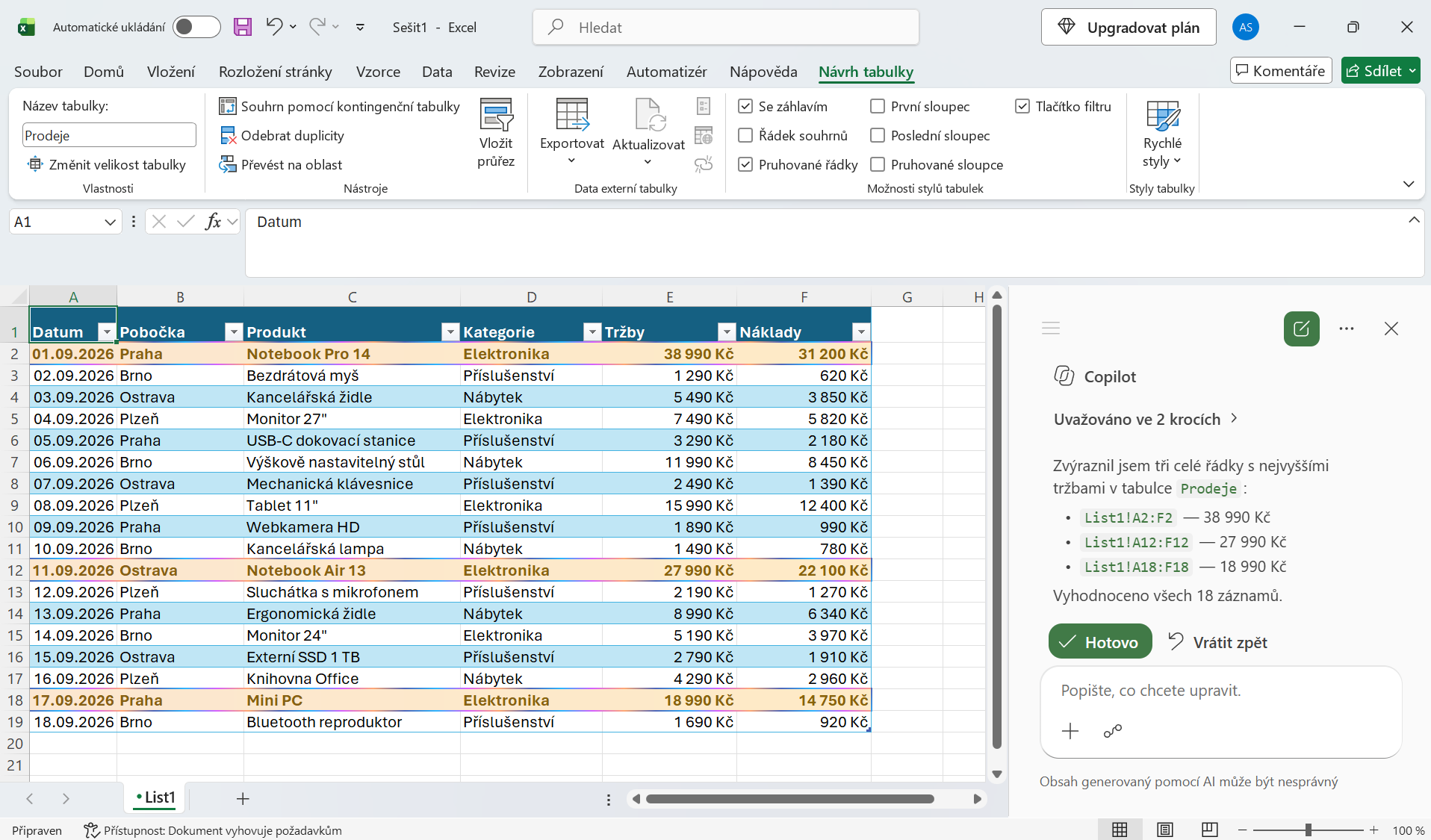The image size is (1431, 840).
Task: Start new chat in Copilot pane
Action: click(x=1301, y=329)
